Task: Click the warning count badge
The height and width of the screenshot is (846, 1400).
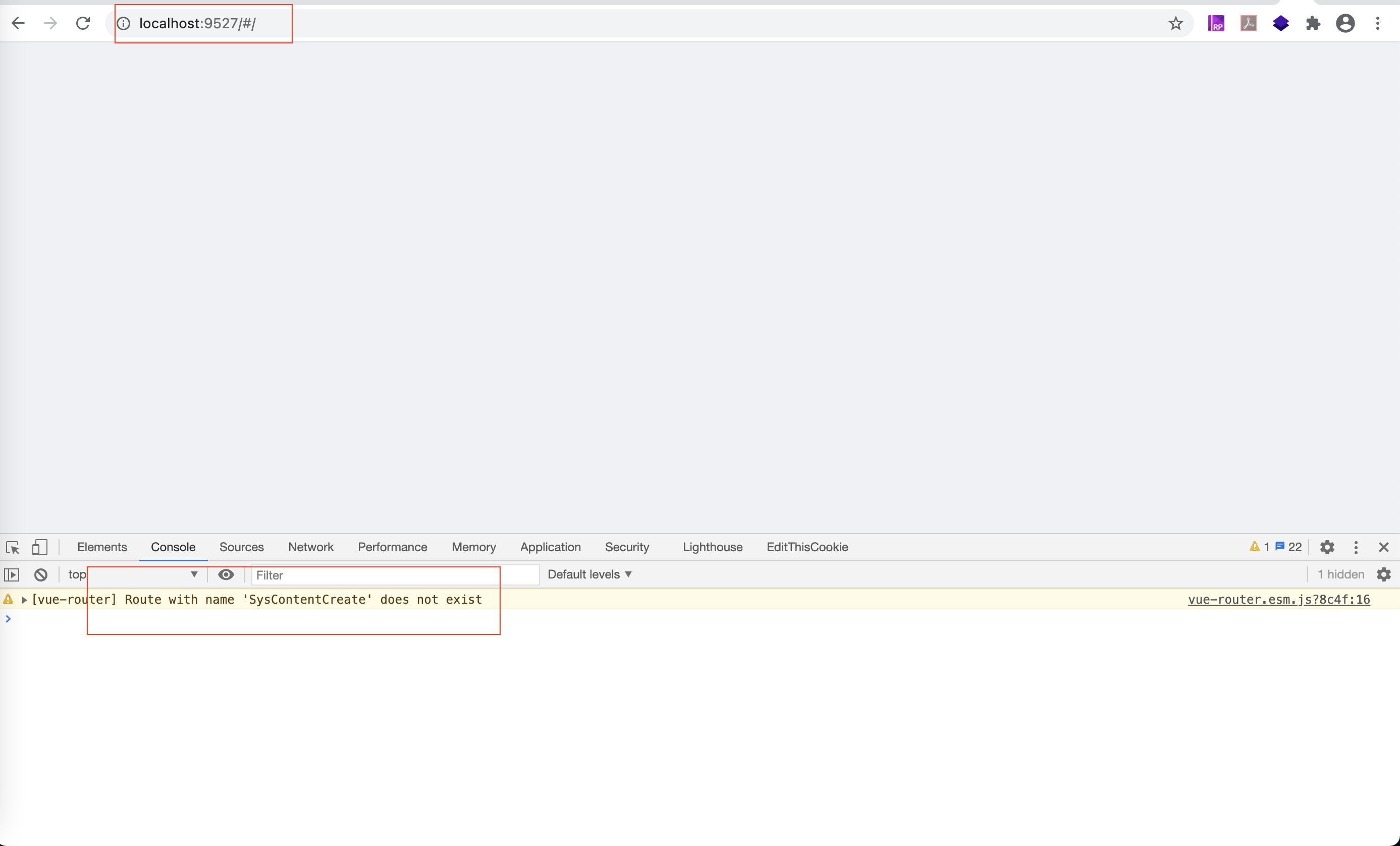Action: point(1260,547)
